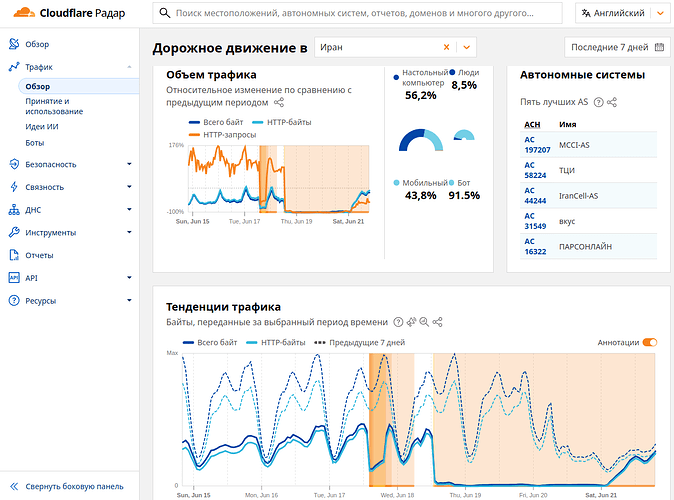Focus the search input field
The height and width of the screenshot is (500, 674).
(x=357, y=13)
